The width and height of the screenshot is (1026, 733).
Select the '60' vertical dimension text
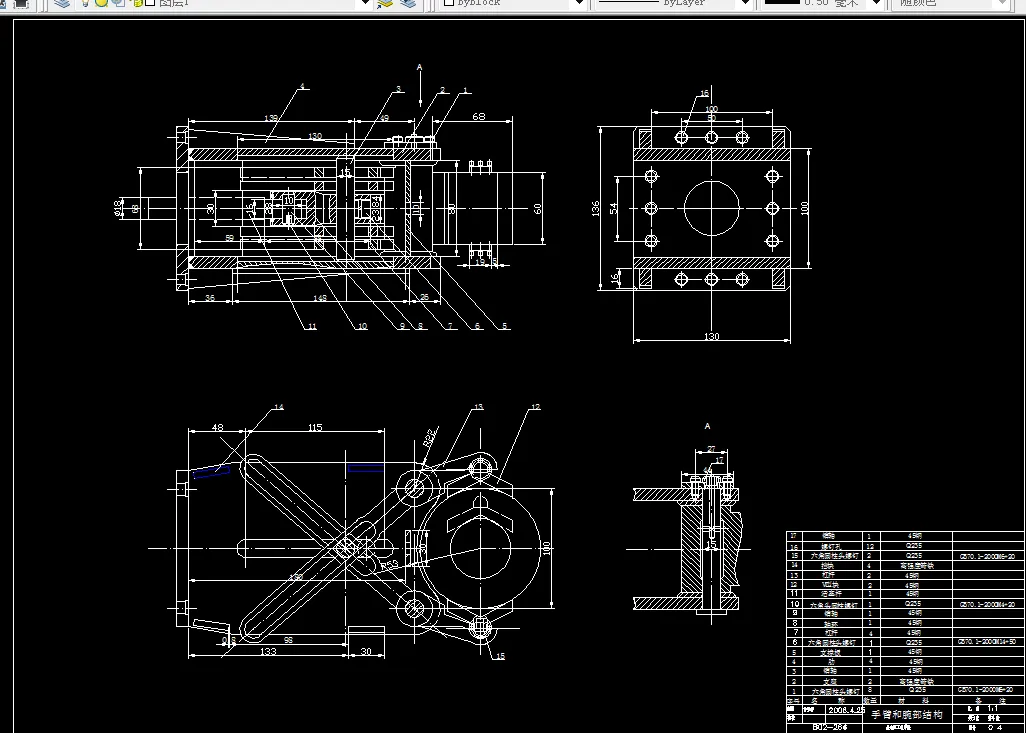click(x=537, y=209)
